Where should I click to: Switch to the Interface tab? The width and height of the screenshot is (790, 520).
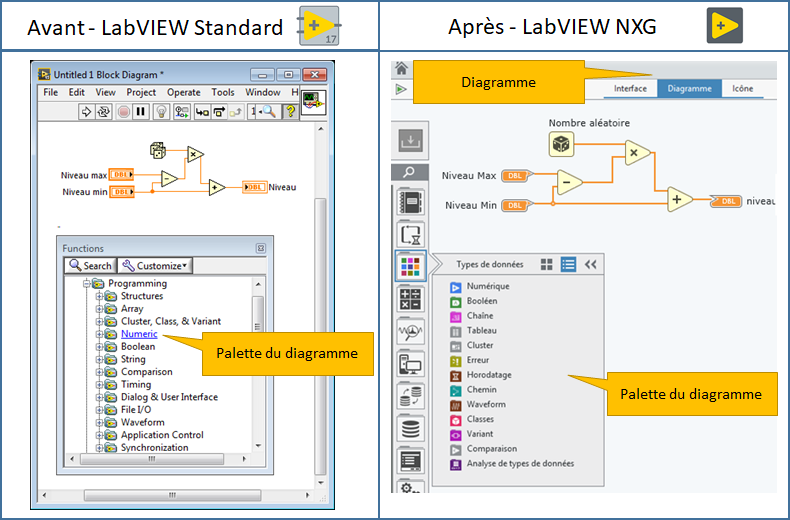(630, 88)
